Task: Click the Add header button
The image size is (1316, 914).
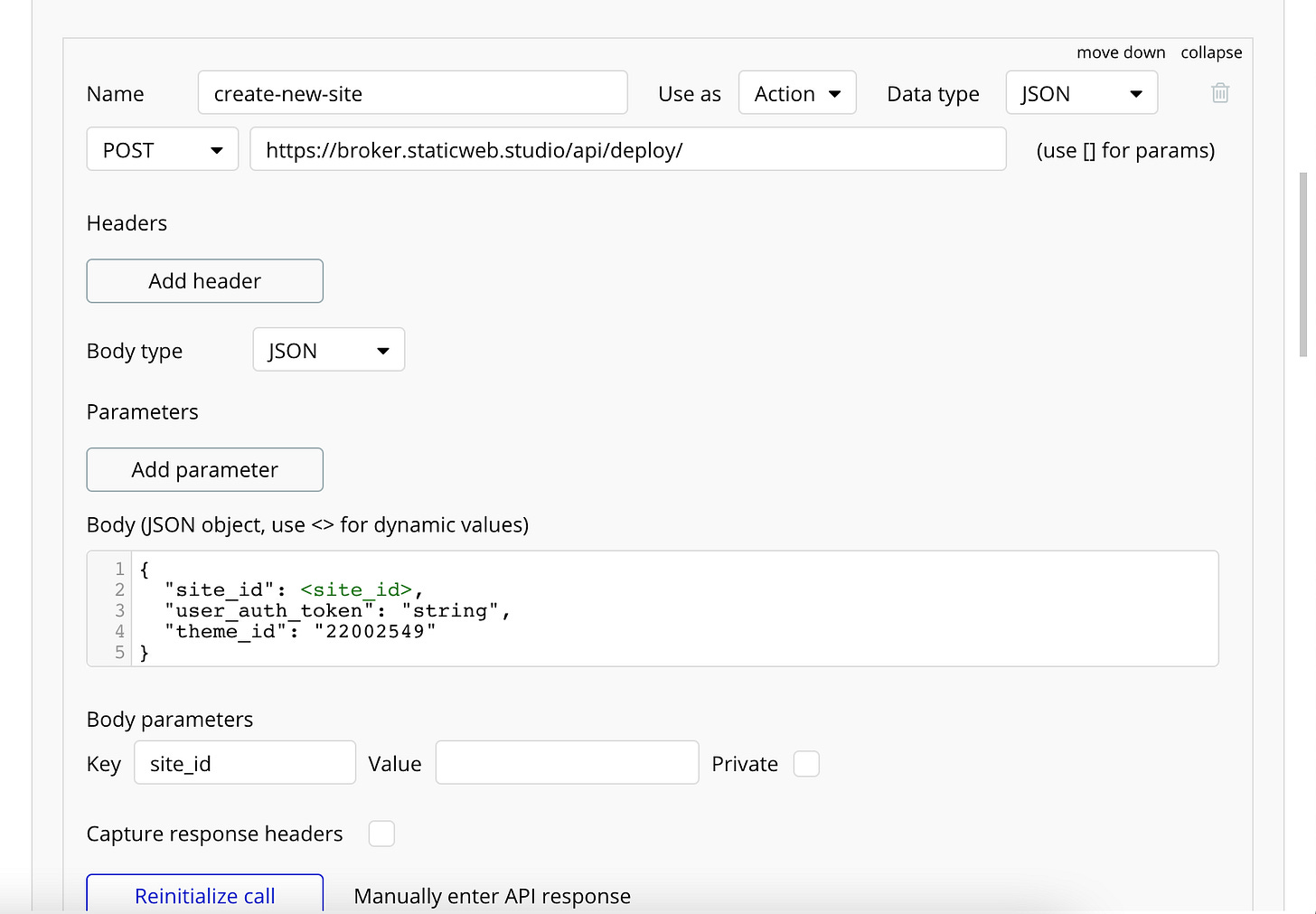Action: click(205, 281)
